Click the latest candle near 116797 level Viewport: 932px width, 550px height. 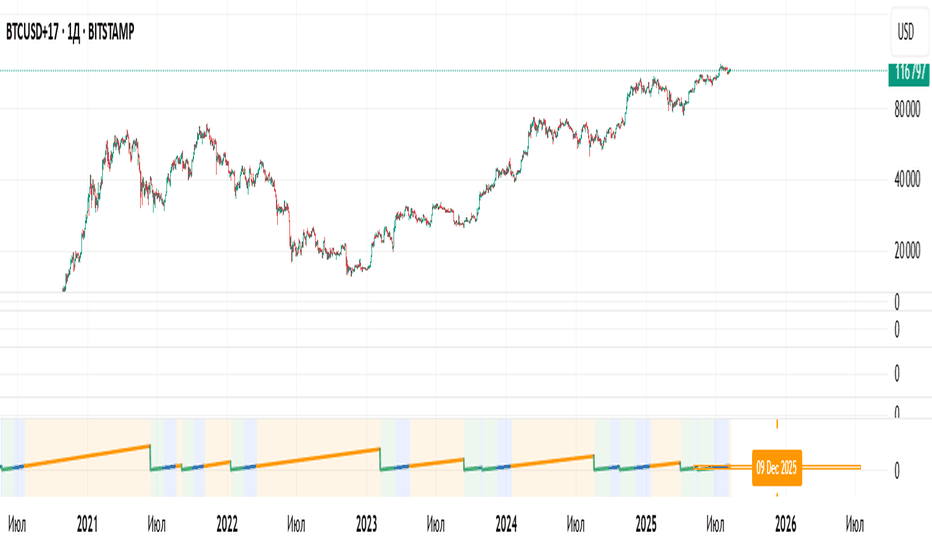click(x=729, y=71)
